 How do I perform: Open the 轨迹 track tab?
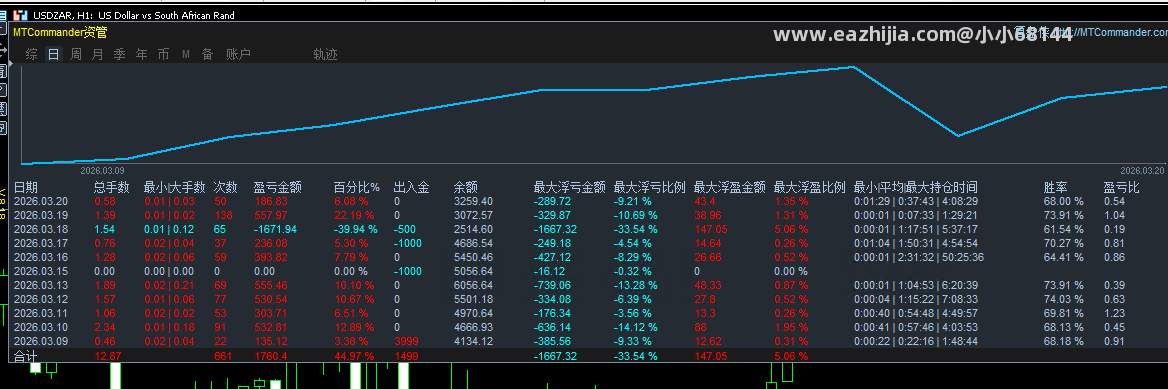click(x=326, y=54)
